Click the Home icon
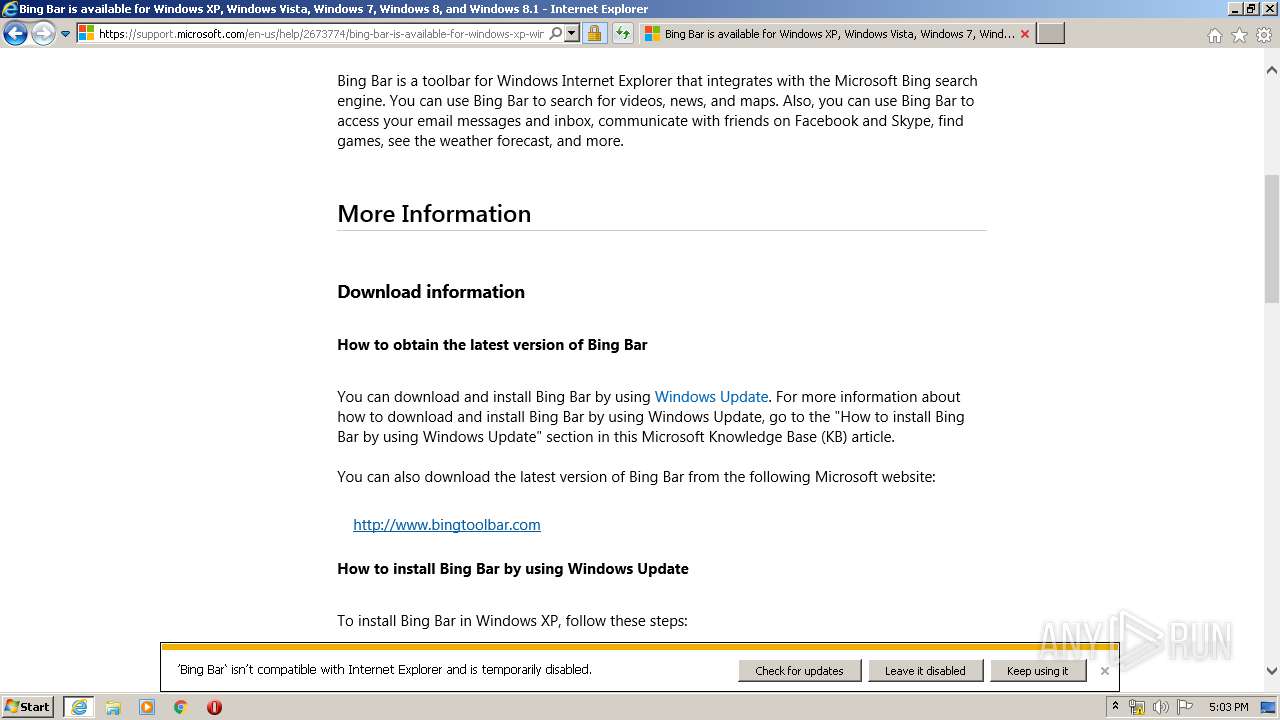 [1214, 35]
